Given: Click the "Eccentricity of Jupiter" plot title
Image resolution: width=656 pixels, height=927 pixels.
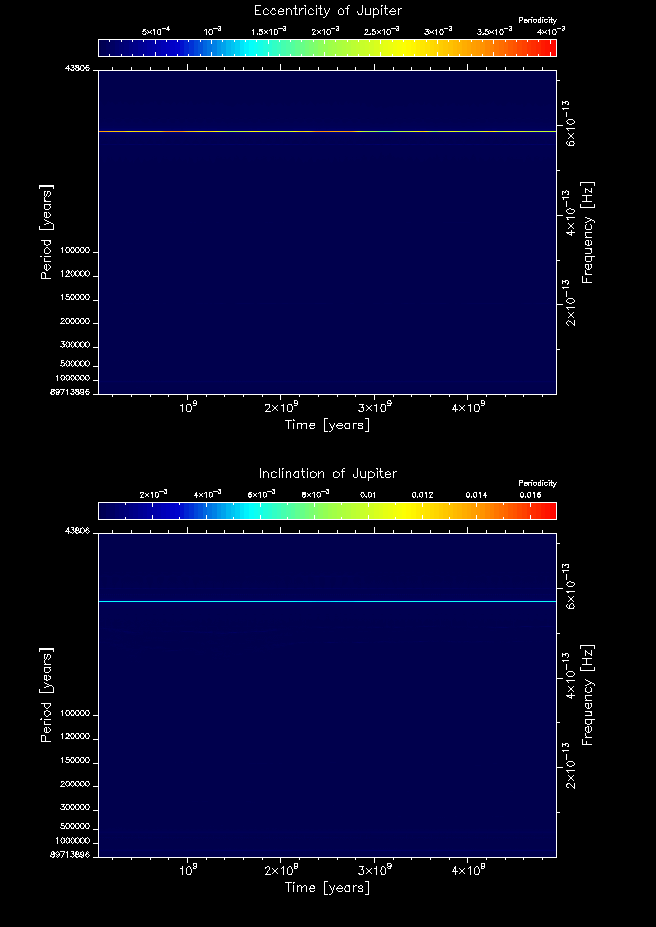Looking at the screenshot, I should click(327, 10).
